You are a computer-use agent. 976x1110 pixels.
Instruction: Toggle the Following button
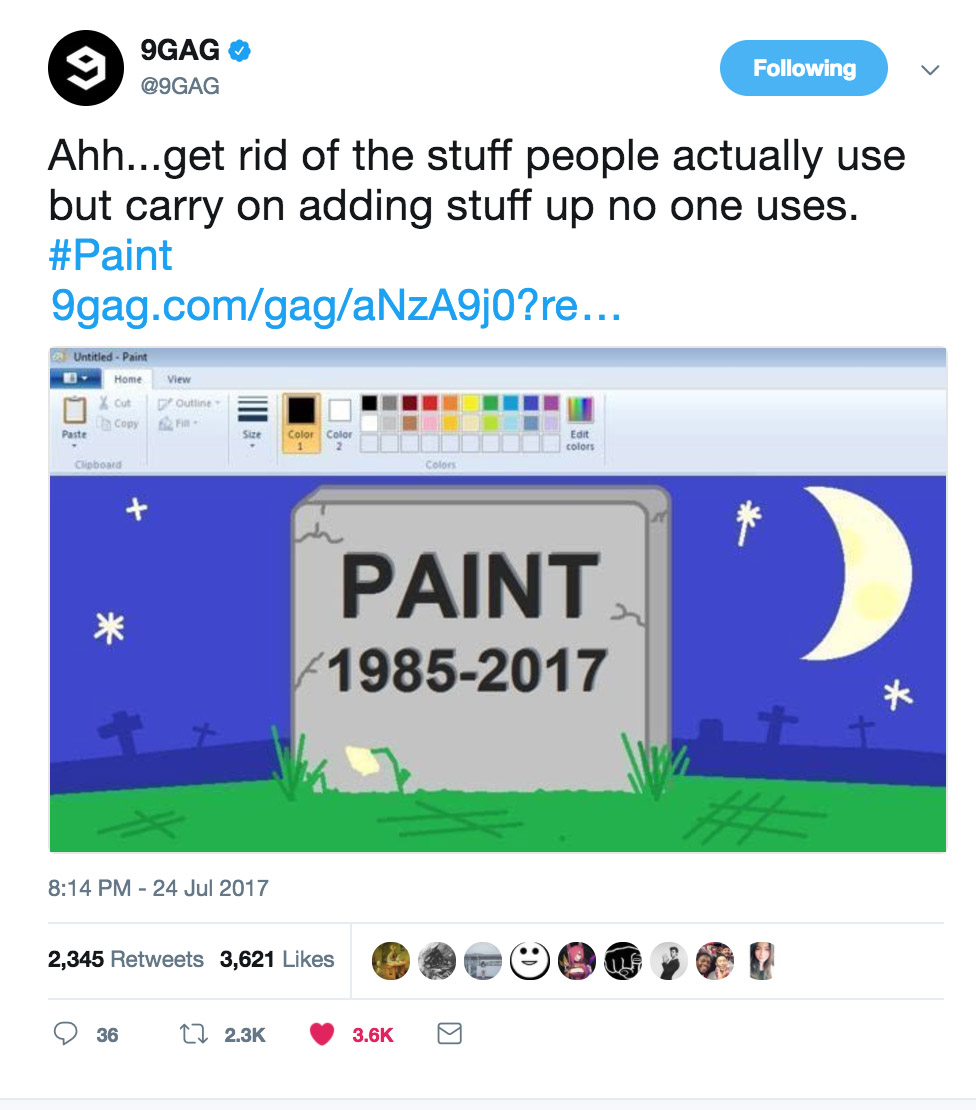click(x=804, y=69)
